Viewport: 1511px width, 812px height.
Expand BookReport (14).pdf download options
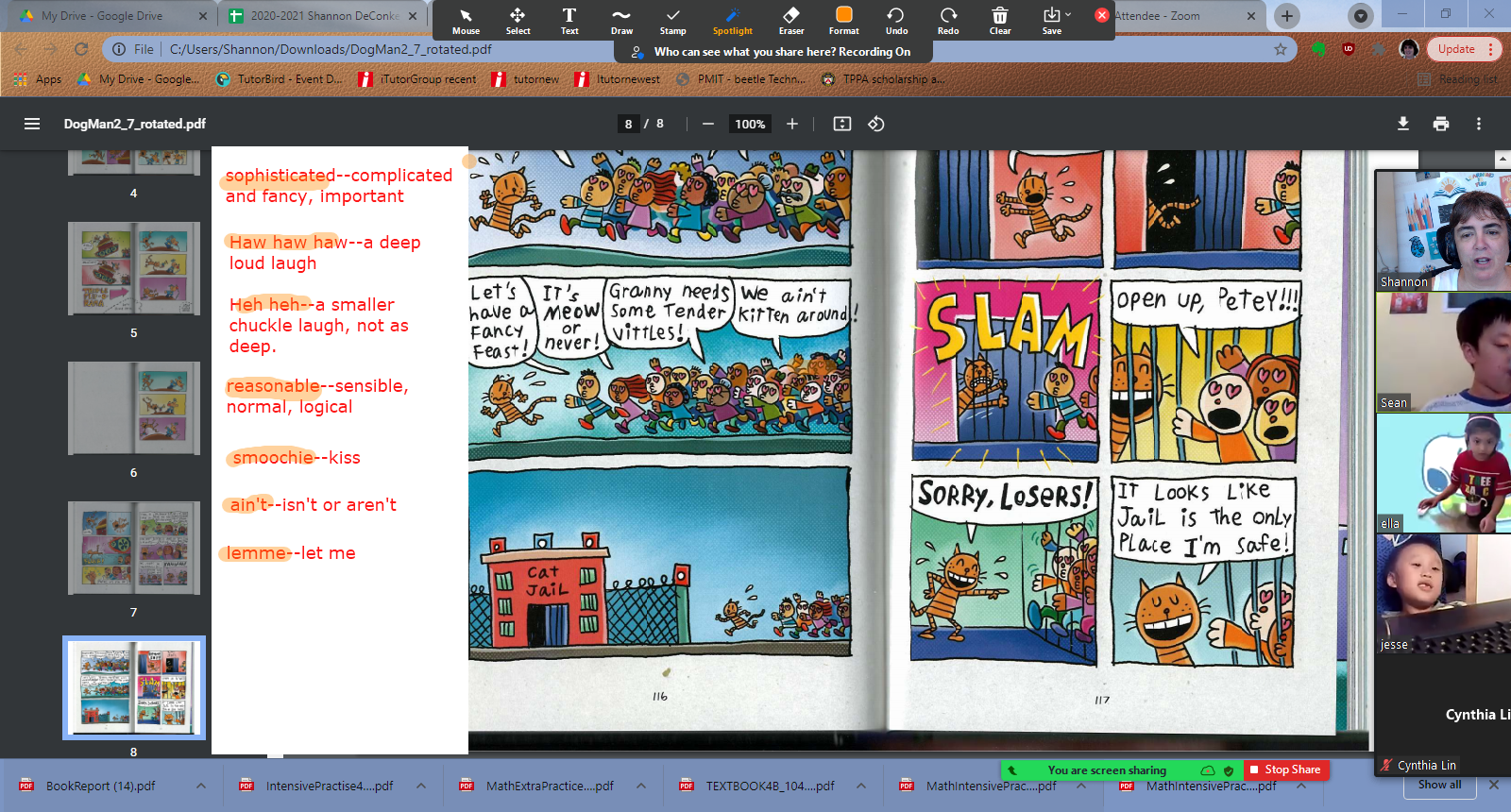point(201,786)
